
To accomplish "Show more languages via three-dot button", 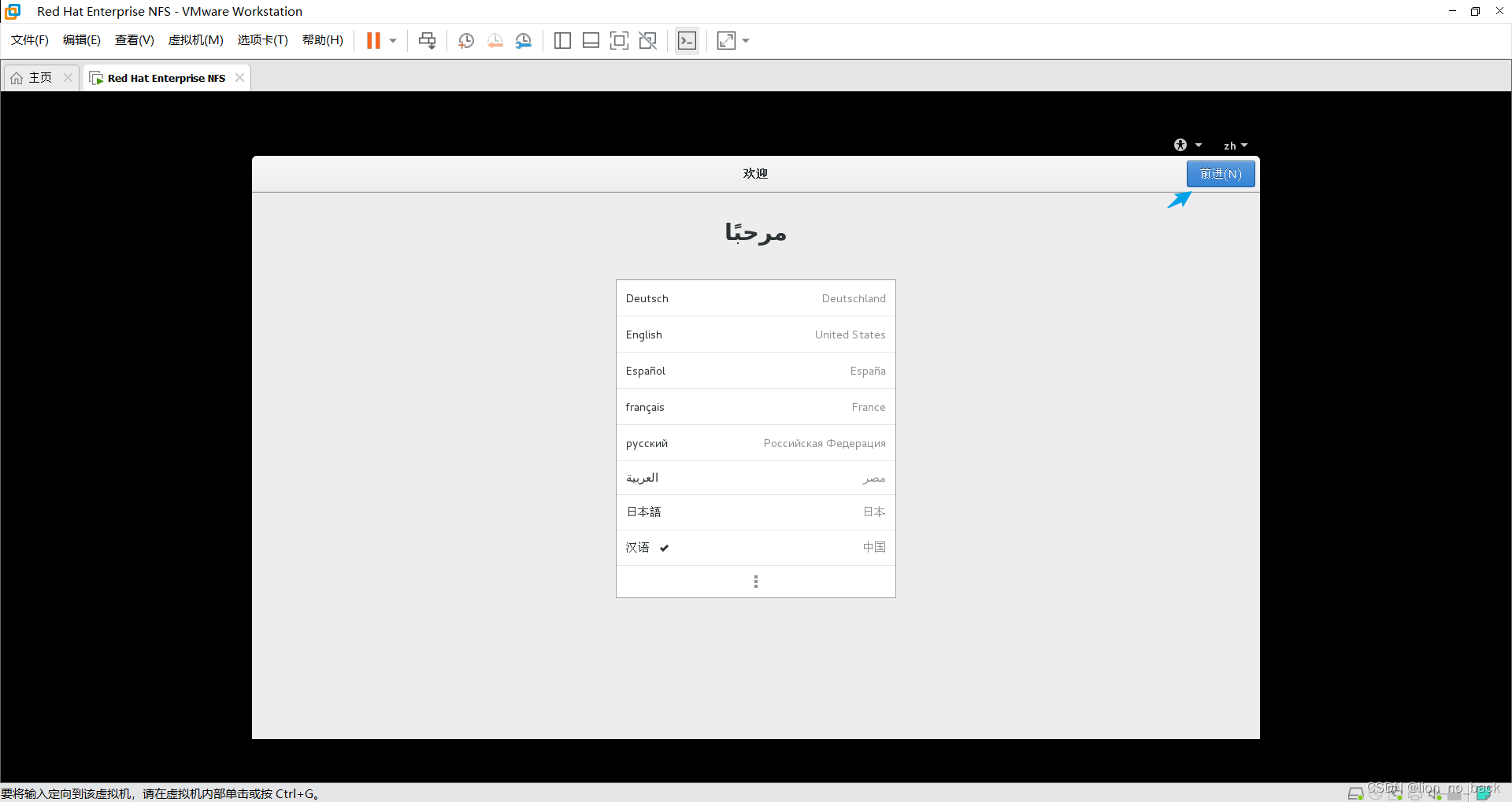I will (x=756, y=582).
